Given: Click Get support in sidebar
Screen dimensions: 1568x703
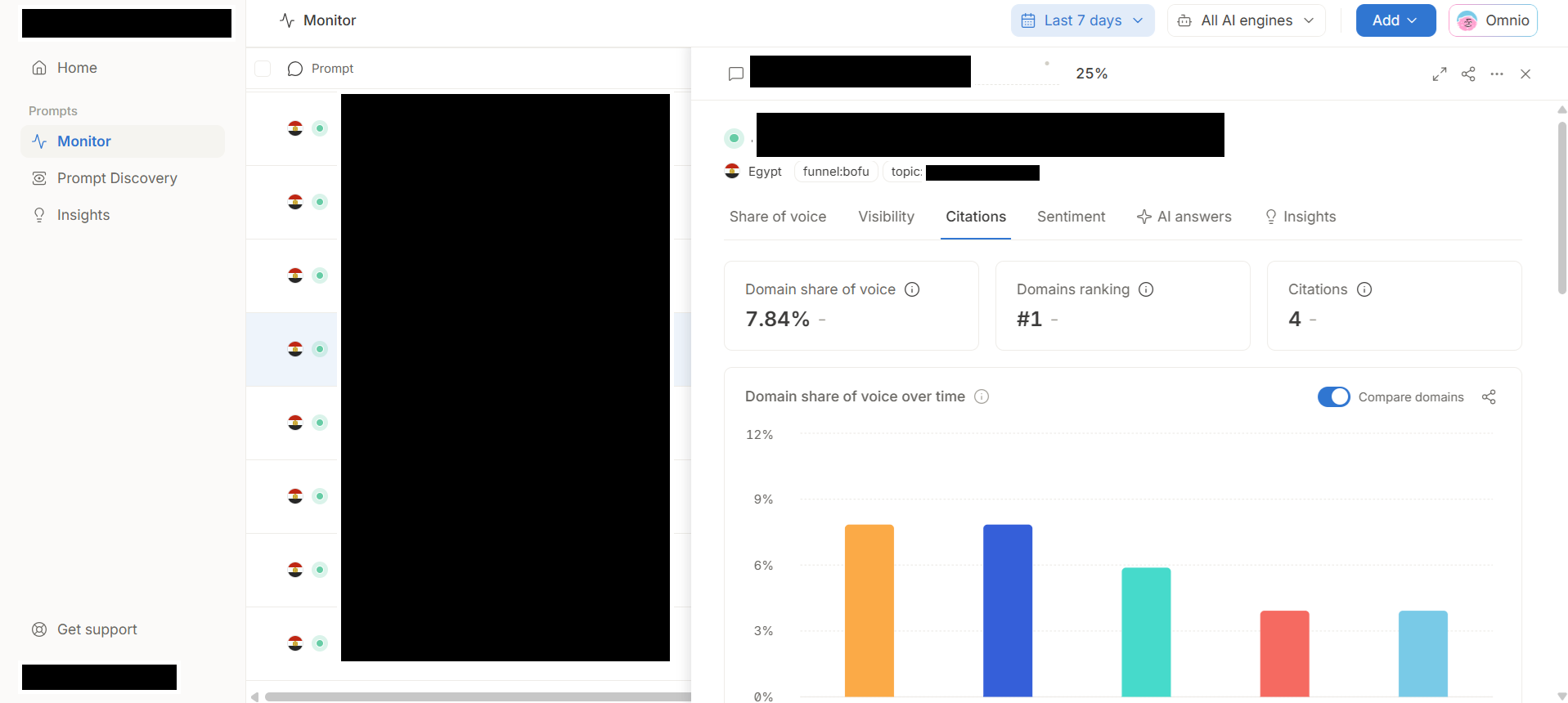Looking at the screenshot, I should (123, 629).
